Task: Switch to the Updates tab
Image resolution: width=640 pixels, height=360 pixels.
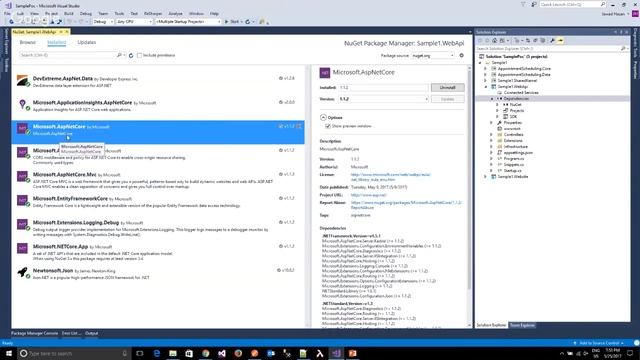Action: [x=87, y=42]
